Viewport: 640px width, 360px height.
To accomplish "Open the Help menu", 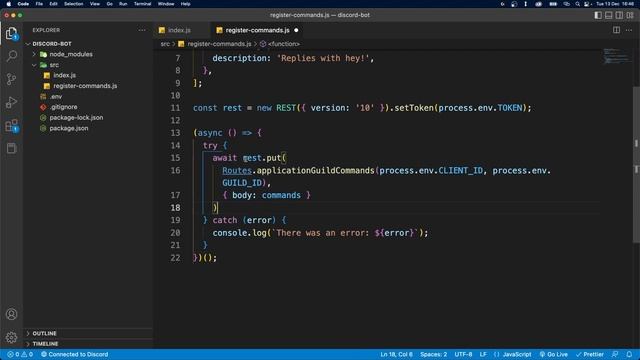I will point(185,4).
